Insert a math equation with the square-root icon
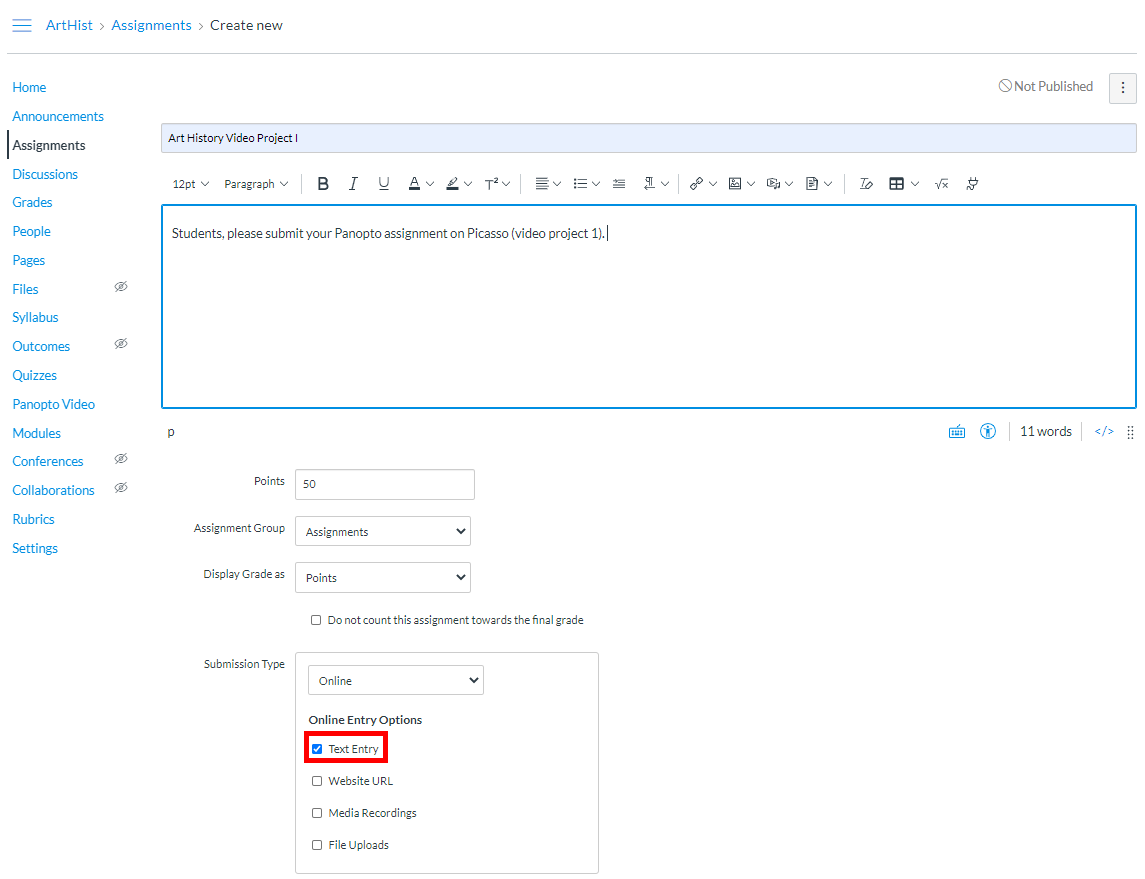This screenshot has width=1145, height=879. 941,183
